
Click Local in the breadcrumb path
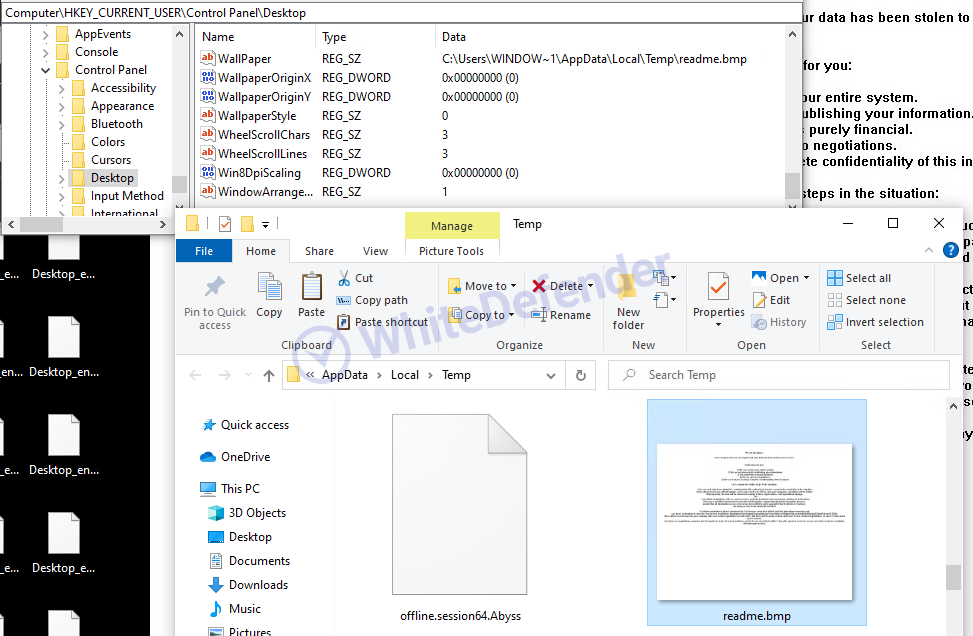pyautogui.click(x=405, y=375)
